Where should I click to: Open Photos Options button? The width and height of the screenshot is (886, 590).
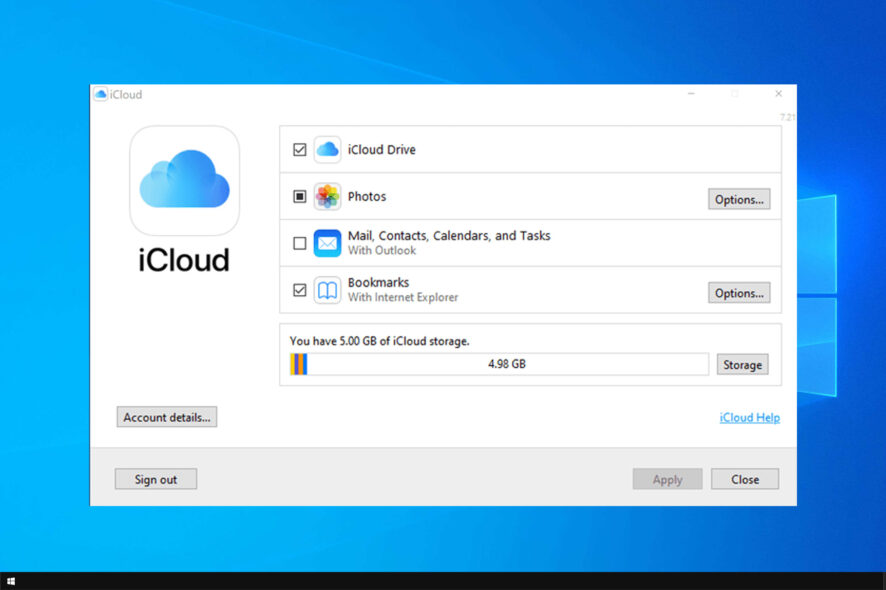pos(739,199)
